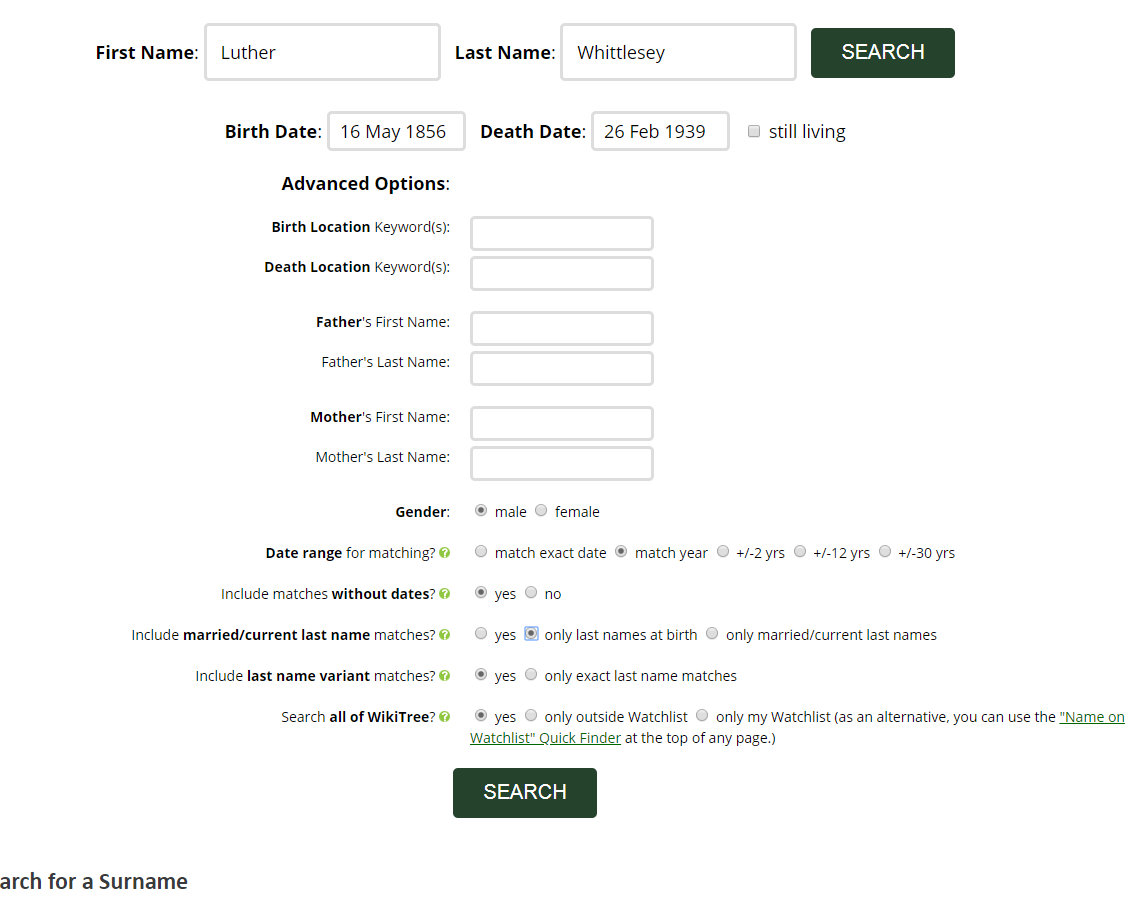Choose +/-30 yrs date range
1142x898 pixels.
pos(885,551)
